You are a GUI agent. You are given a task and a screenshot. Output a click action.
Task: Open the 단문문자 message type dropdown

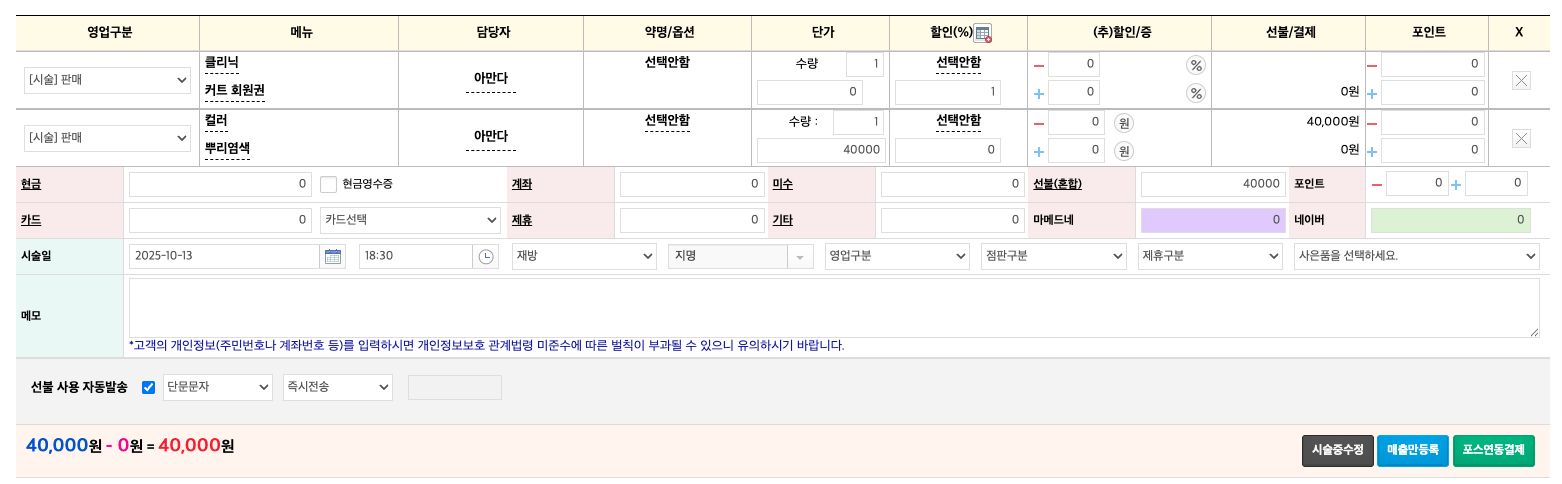(x=217, y=387)
